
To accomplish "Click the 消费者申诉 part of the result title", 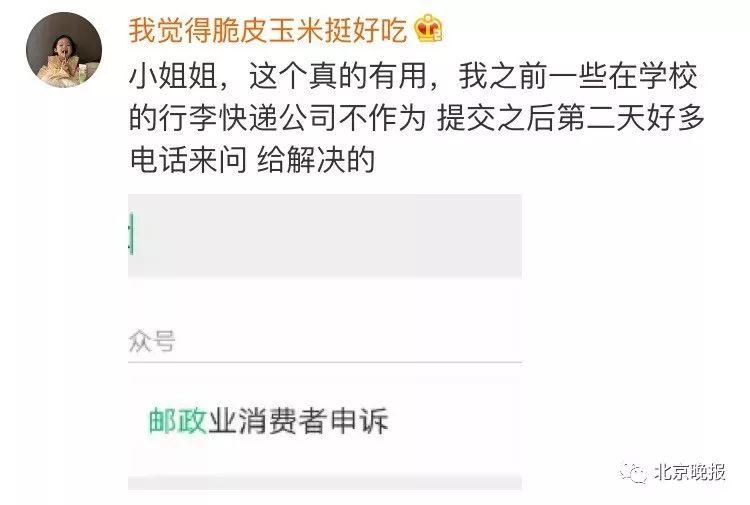I will coord(313,421).
